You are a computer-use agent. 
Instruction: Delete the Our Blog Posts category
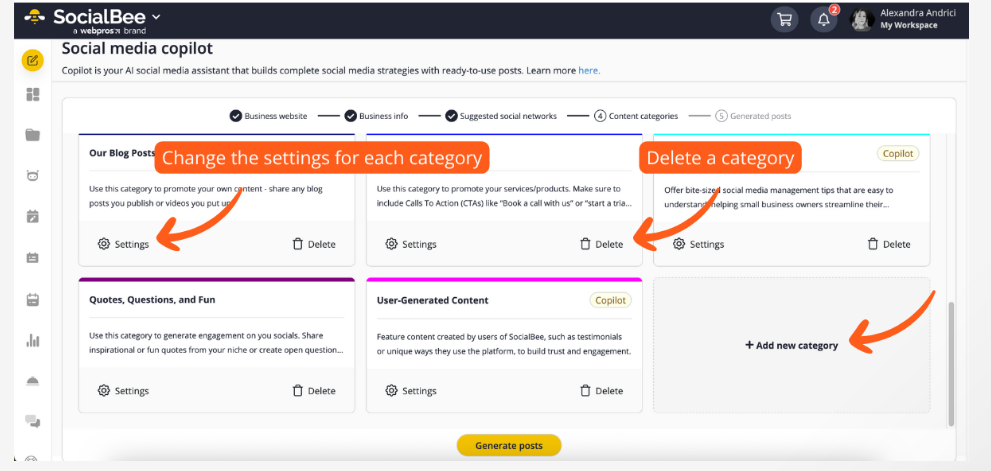314,244
